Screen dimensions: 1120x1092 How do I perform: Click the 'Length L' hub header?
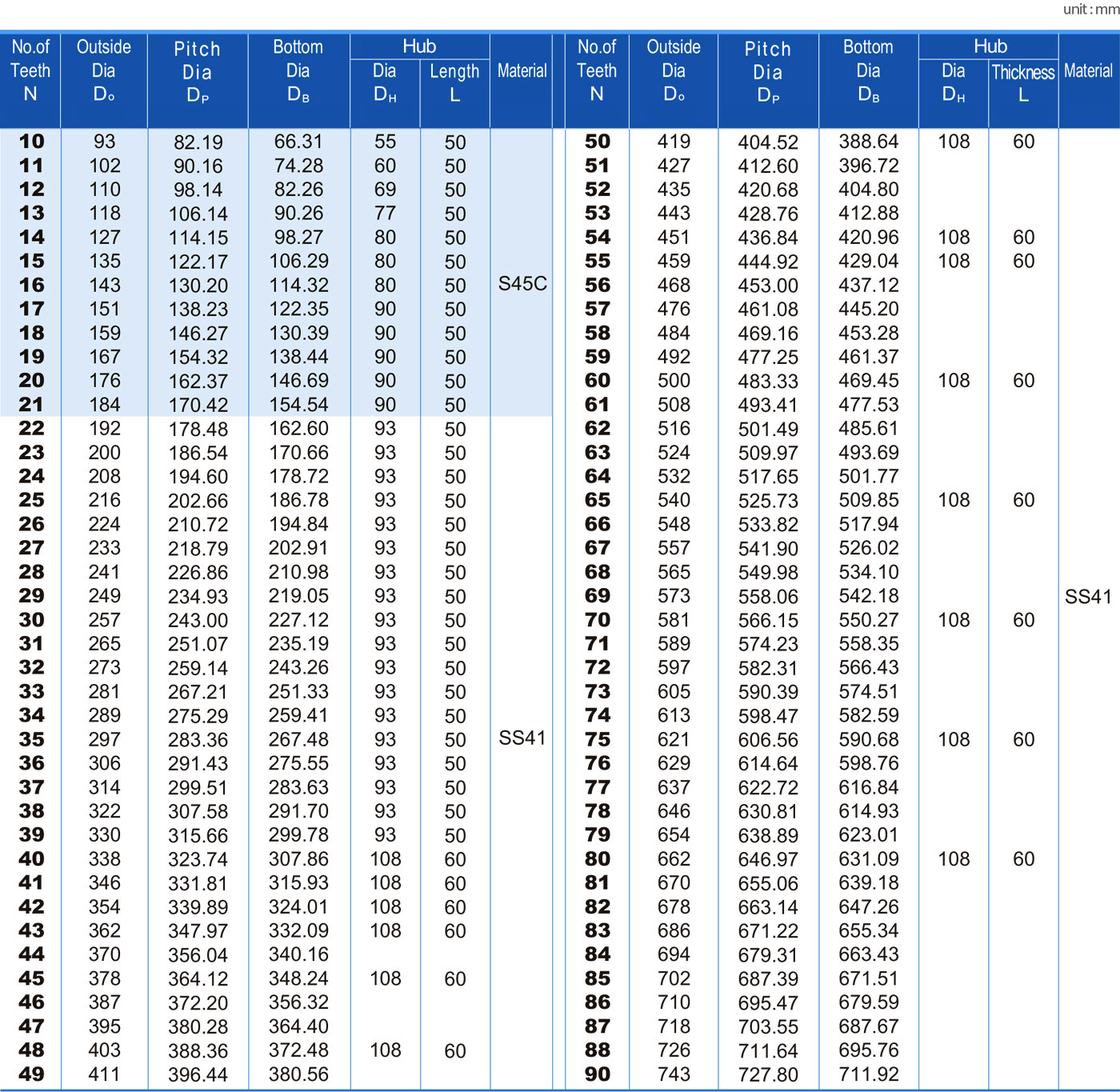point(454,82)
